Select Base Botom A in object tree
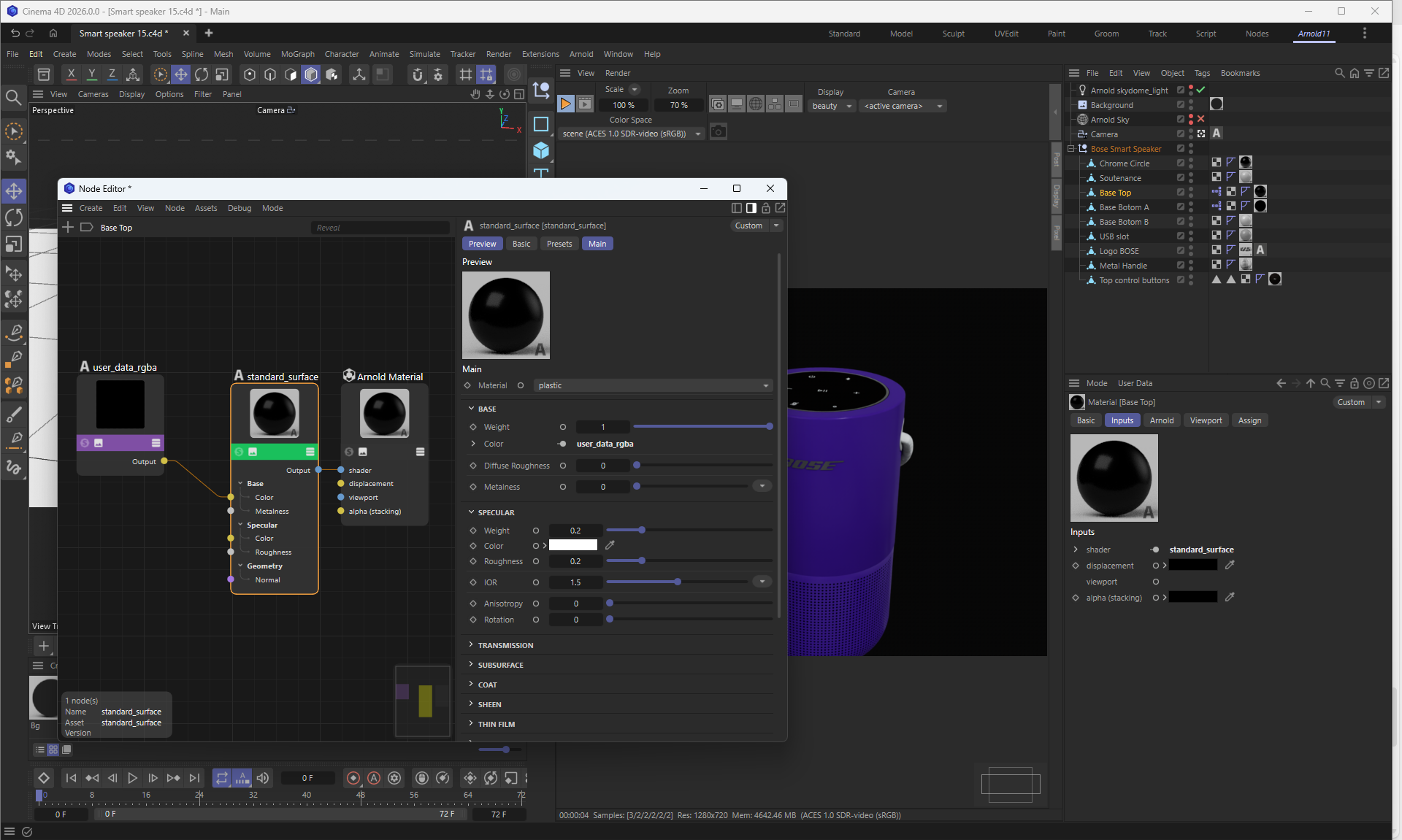1402x840 pixels. [1124, 207]
